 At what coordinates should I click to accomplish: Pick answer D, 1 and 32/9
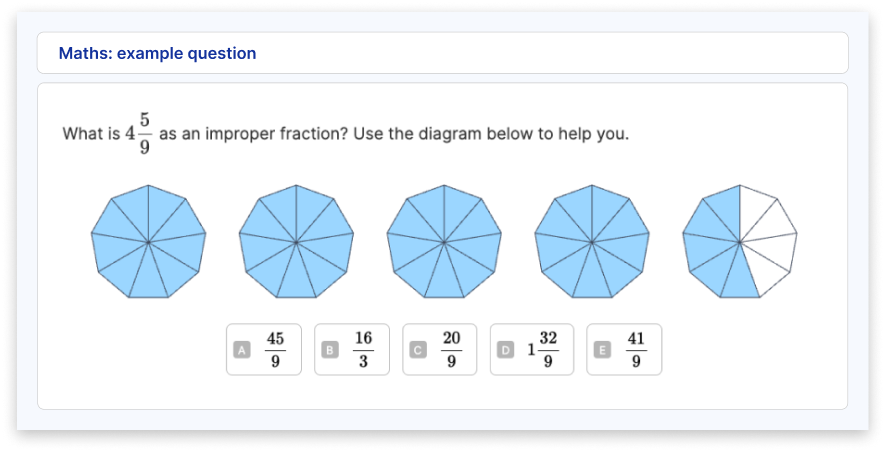(532, 349)
